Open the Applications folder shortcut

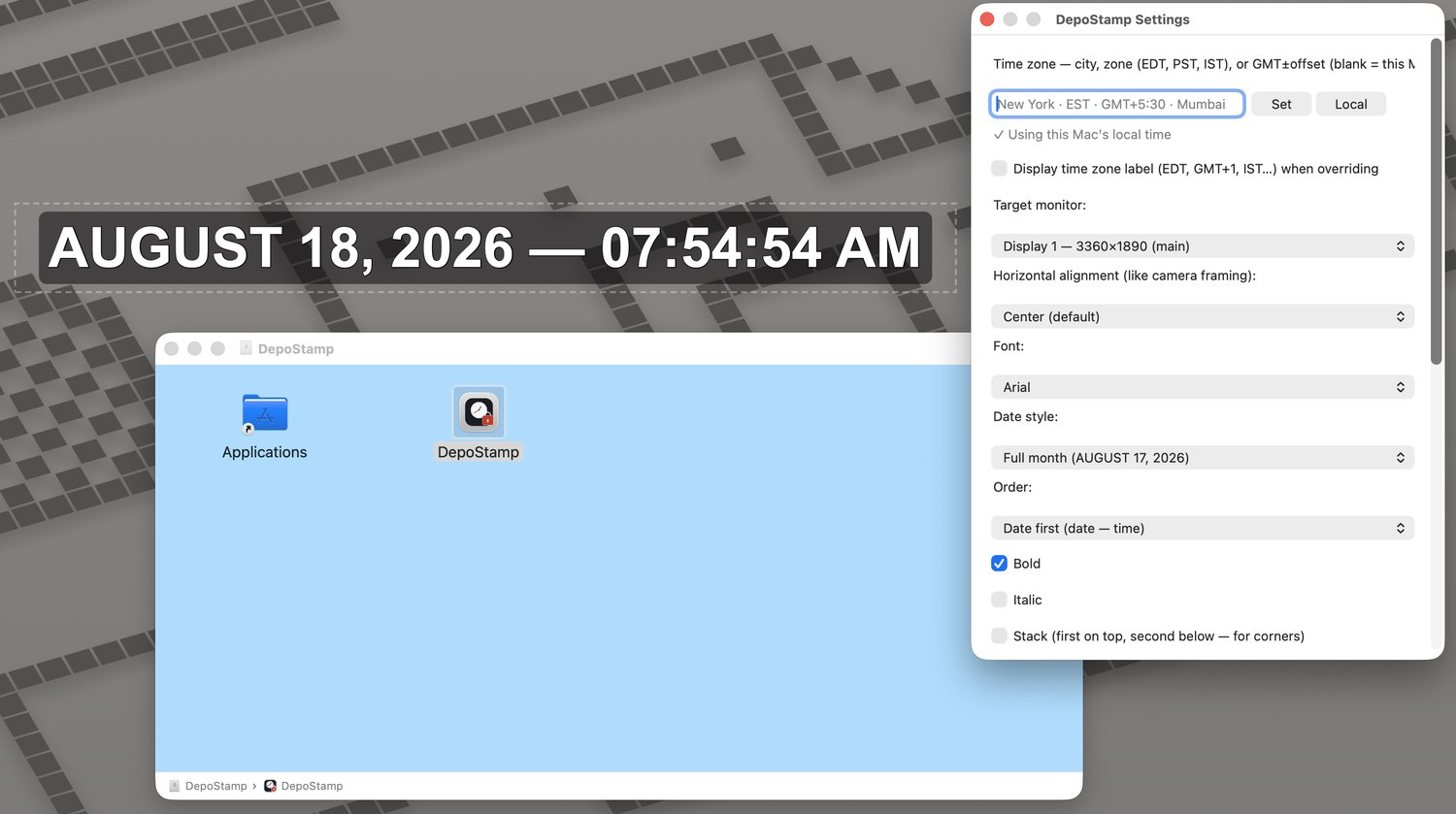click(264, 413)
